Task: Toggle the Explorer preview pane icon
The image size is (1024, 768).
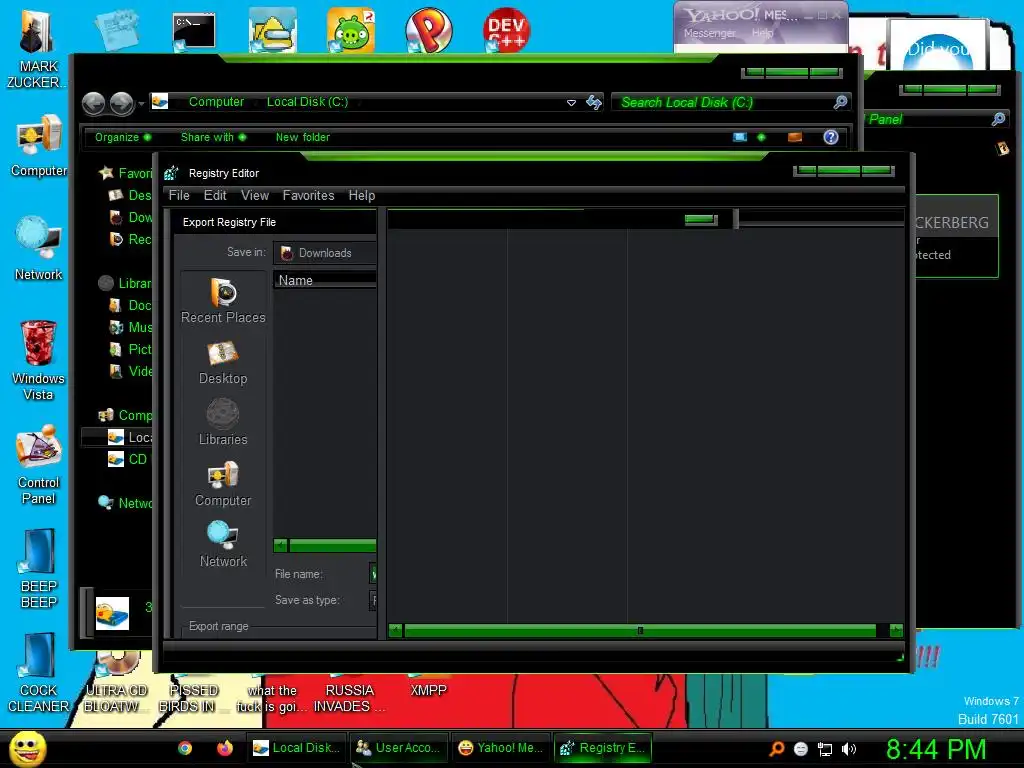Action: click(795, 137)
